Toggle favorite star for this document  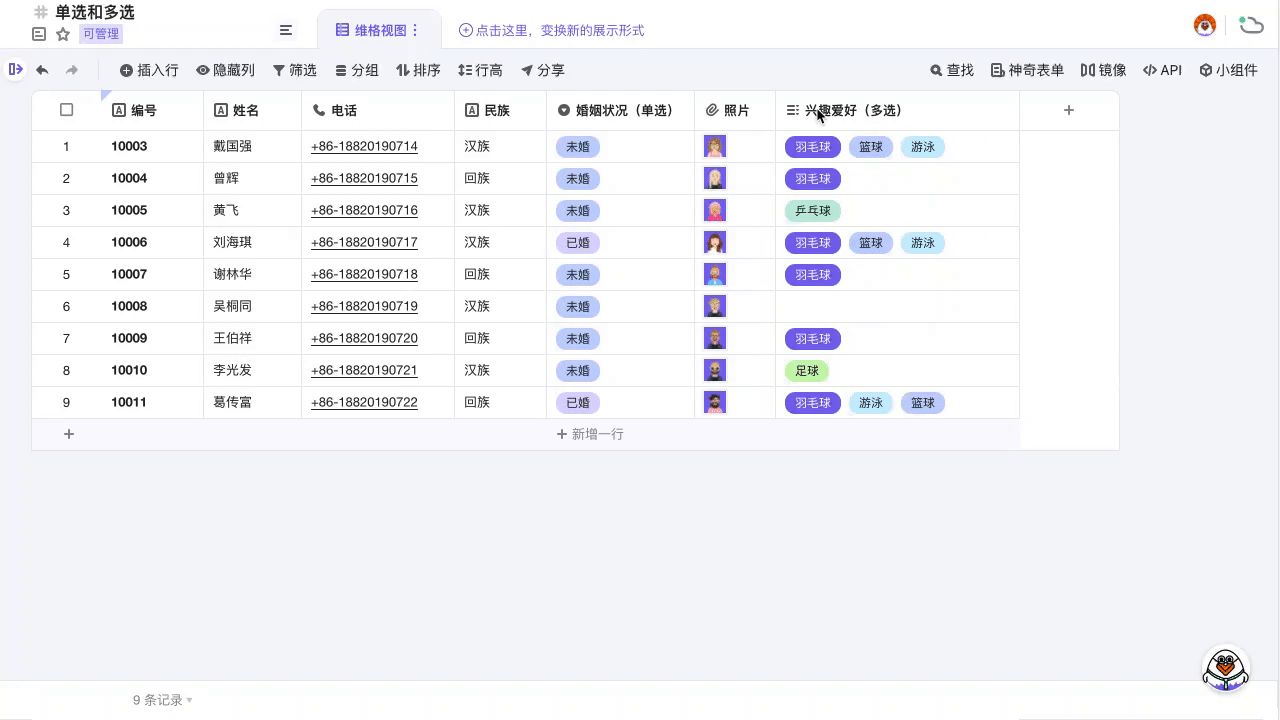point(62,33)
